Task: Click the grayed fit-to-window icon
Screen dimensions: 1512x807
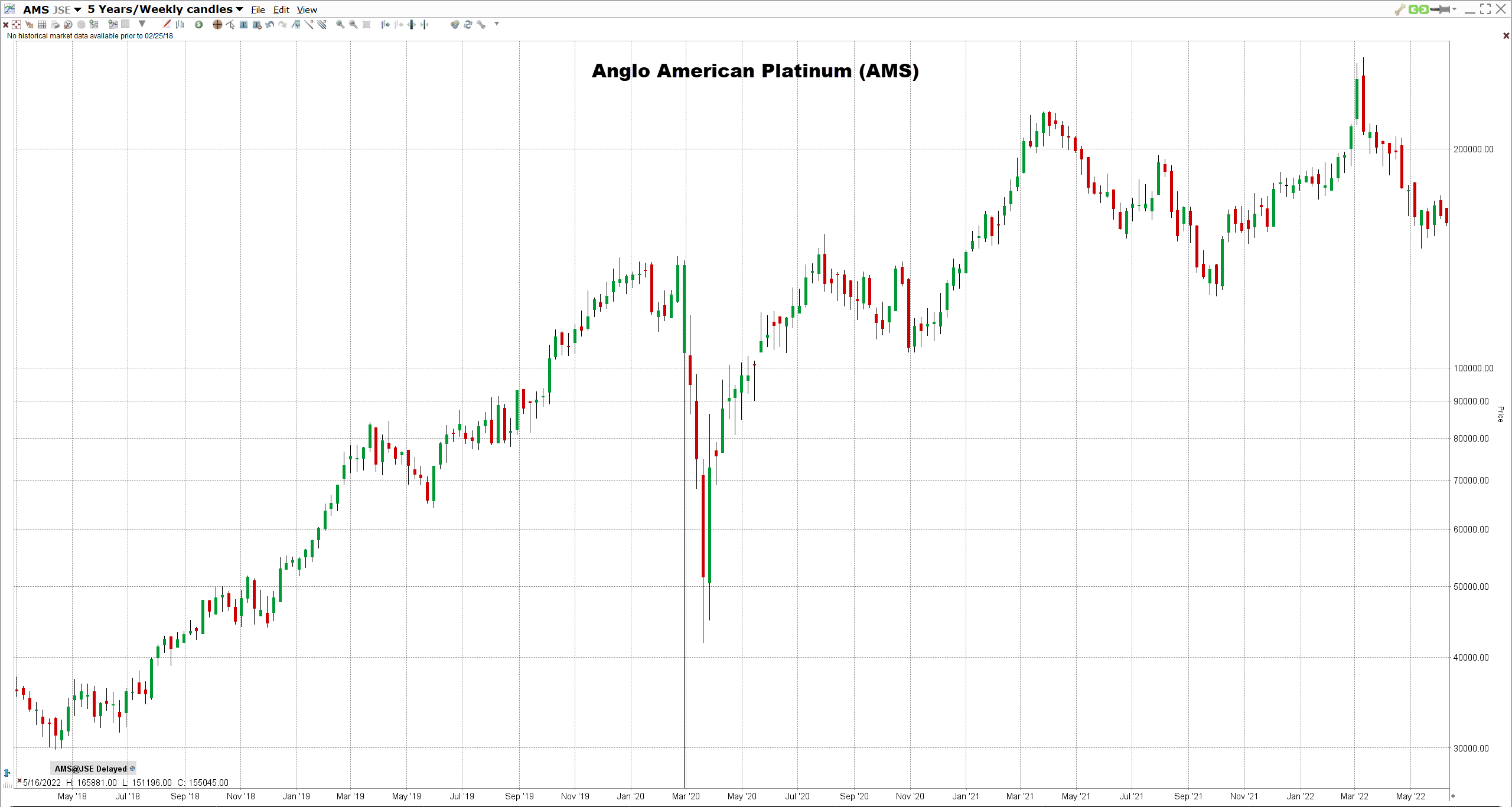Action: [366, 24]
